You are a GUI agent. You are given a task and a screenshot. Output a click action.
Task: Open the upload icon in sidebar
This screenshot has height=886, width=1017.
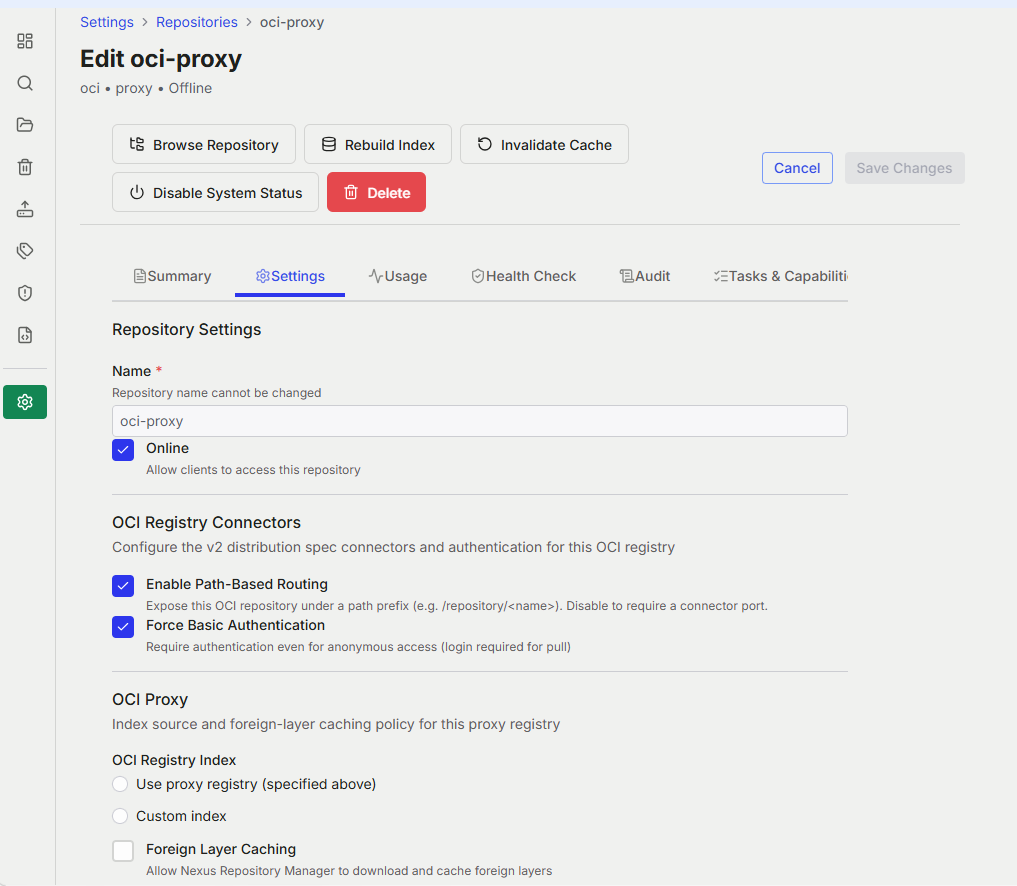pyautogui.click(x=25, y=209)
